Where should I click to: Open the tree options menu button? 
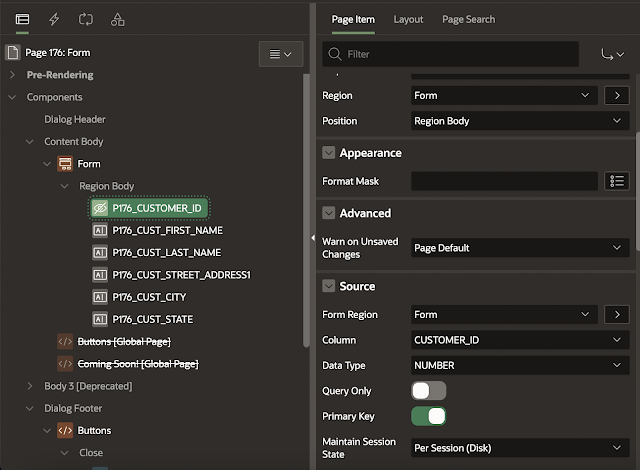click(x=281, y=54)
